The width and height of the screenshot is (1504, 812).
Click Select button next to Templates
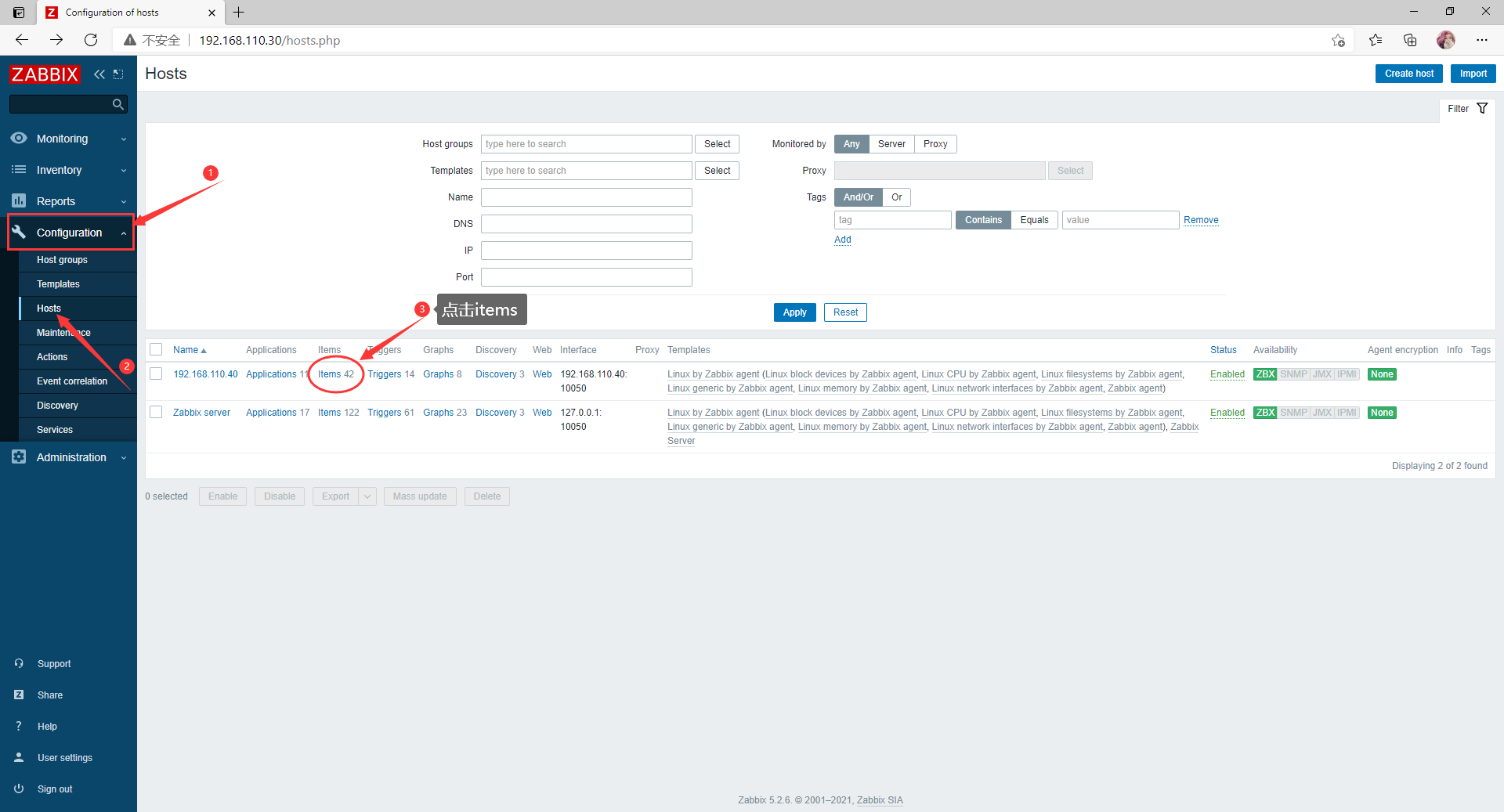click(717, 171)
